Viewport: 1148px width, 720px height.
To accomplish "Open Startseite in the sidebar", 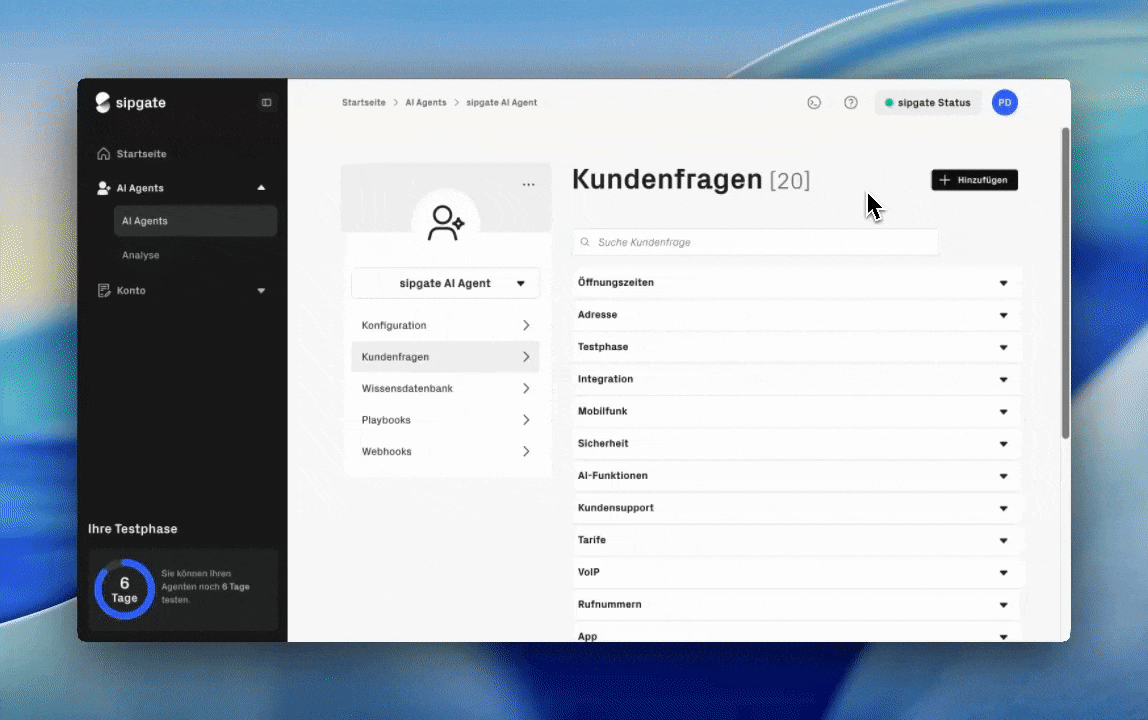I will click(x=141, y=154).
